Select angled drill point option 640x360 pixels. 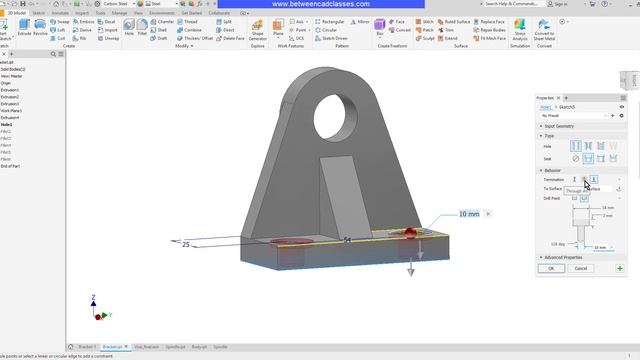(584, 198)
